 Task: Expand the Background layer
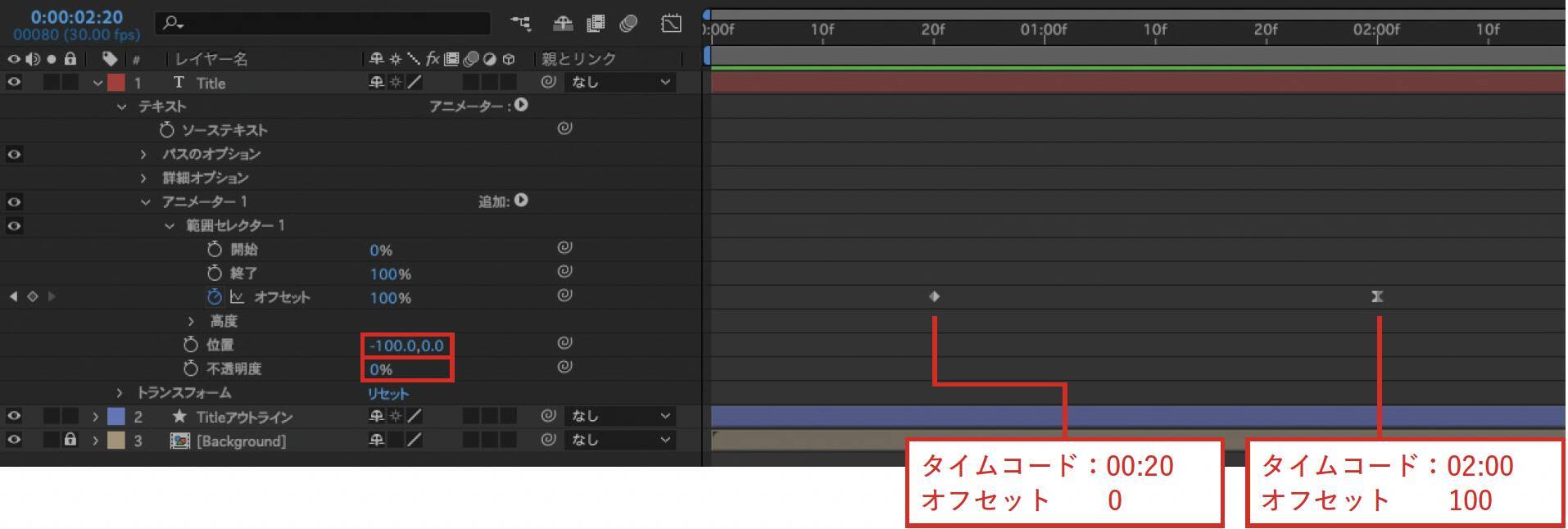(95, 441)
